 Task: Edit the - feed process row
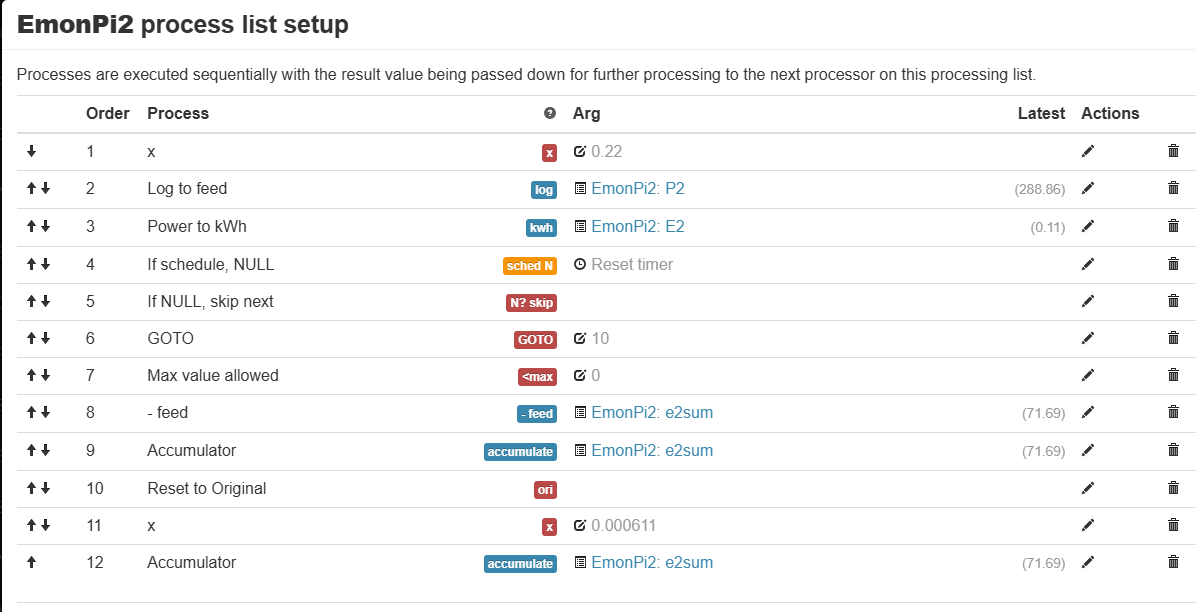(1088, 412)
